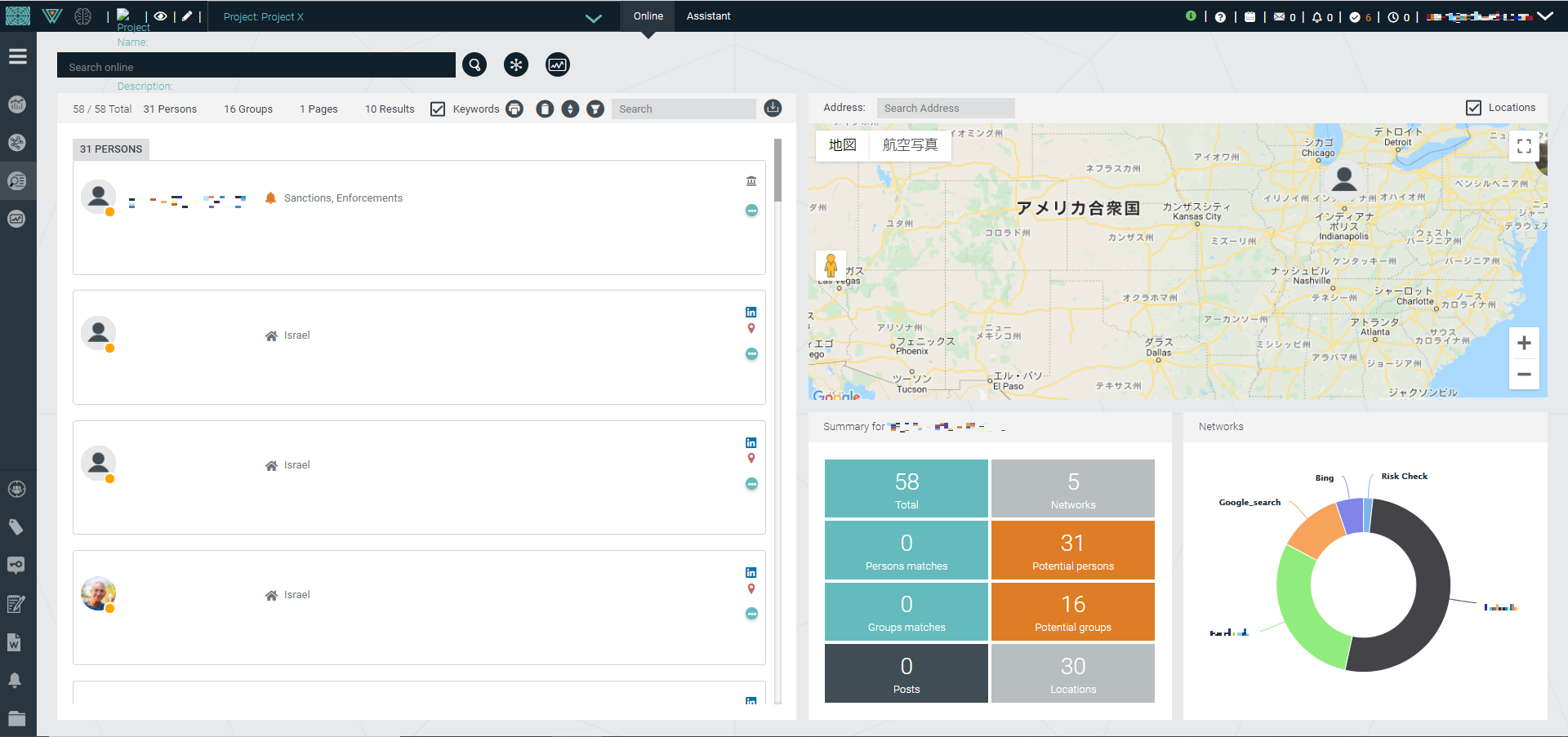Toggle the eye visibility icon
Screen dimensions: 1568x737
[161, 16]
